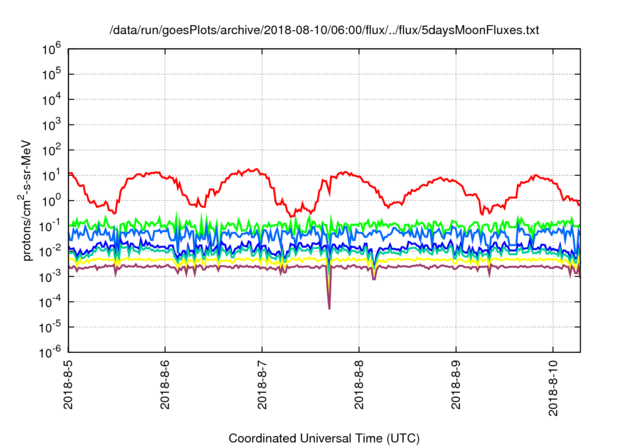Screen dimensions: 640x448
Task: Click the 2018-8-5 date tick label
Action: [68, 384]
